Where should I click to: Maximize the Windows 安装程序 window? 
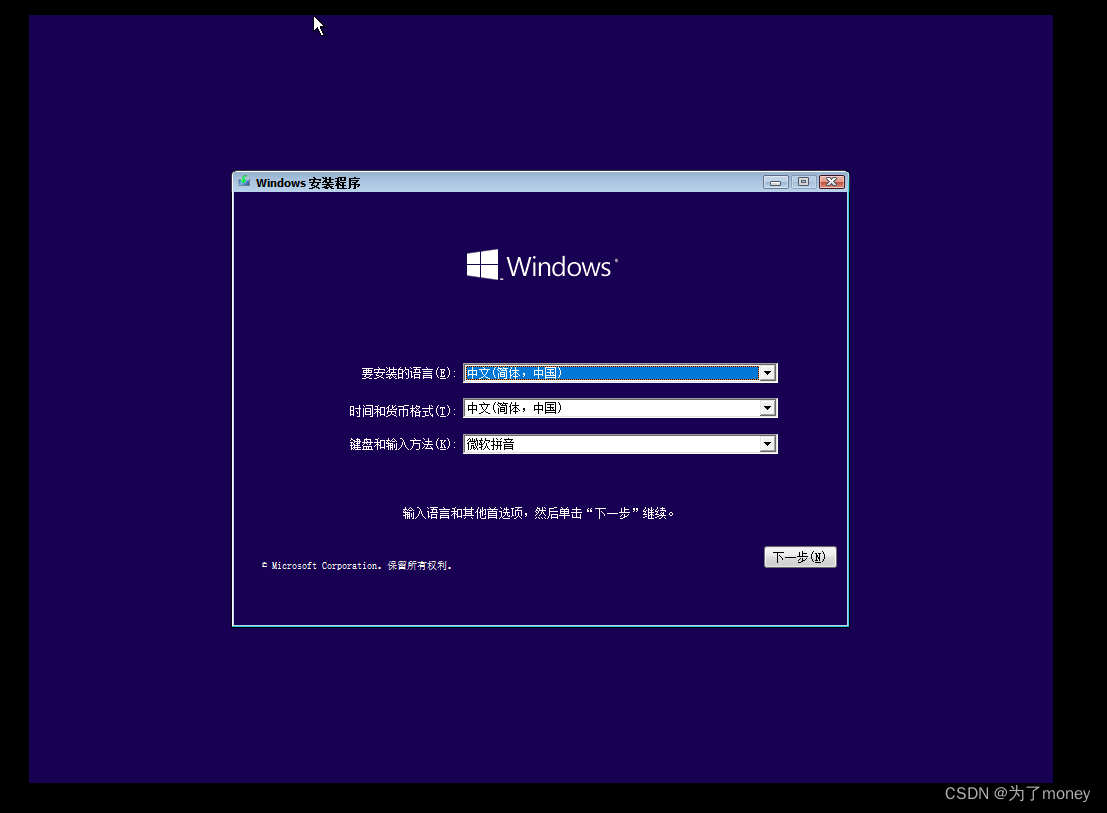click(803, 182)
